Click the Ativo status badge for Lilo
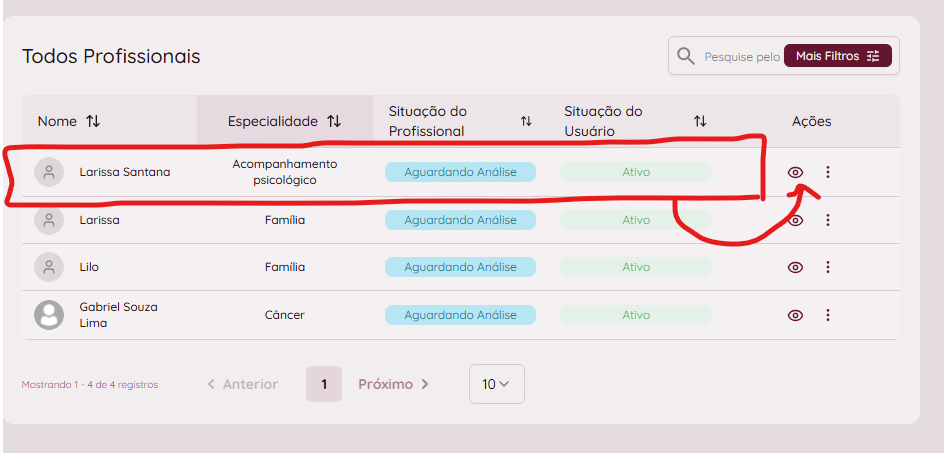 pyautogui.click(x=636, y=267)
